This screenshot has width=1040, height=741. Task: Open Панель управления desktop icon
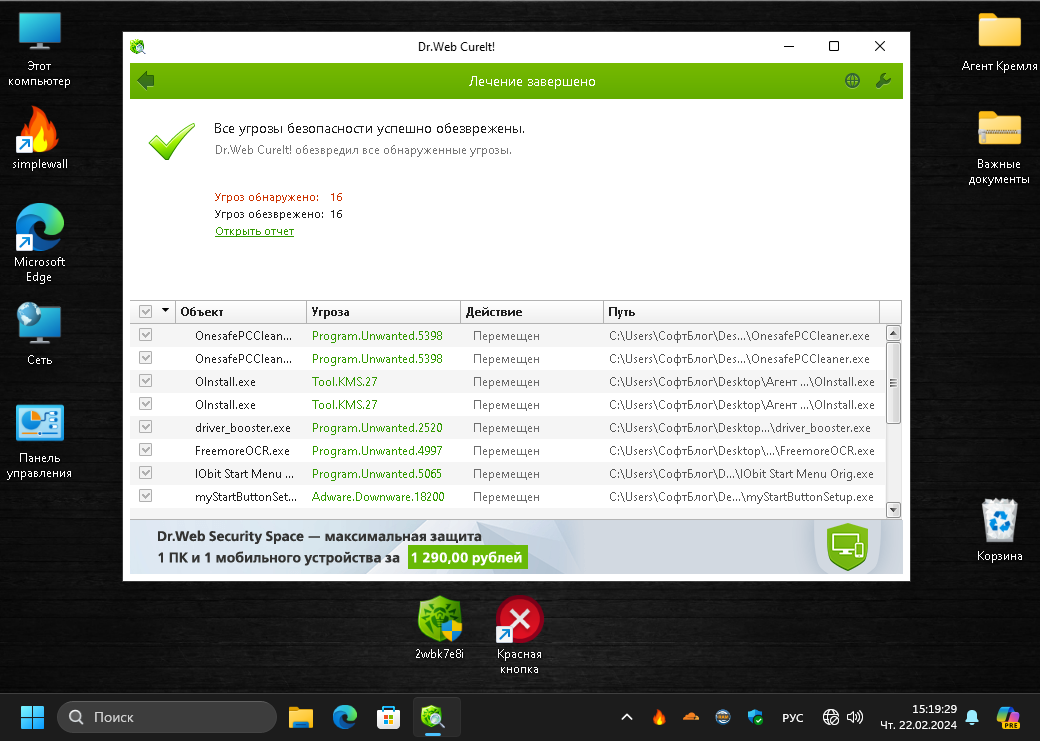coord(39,441)
